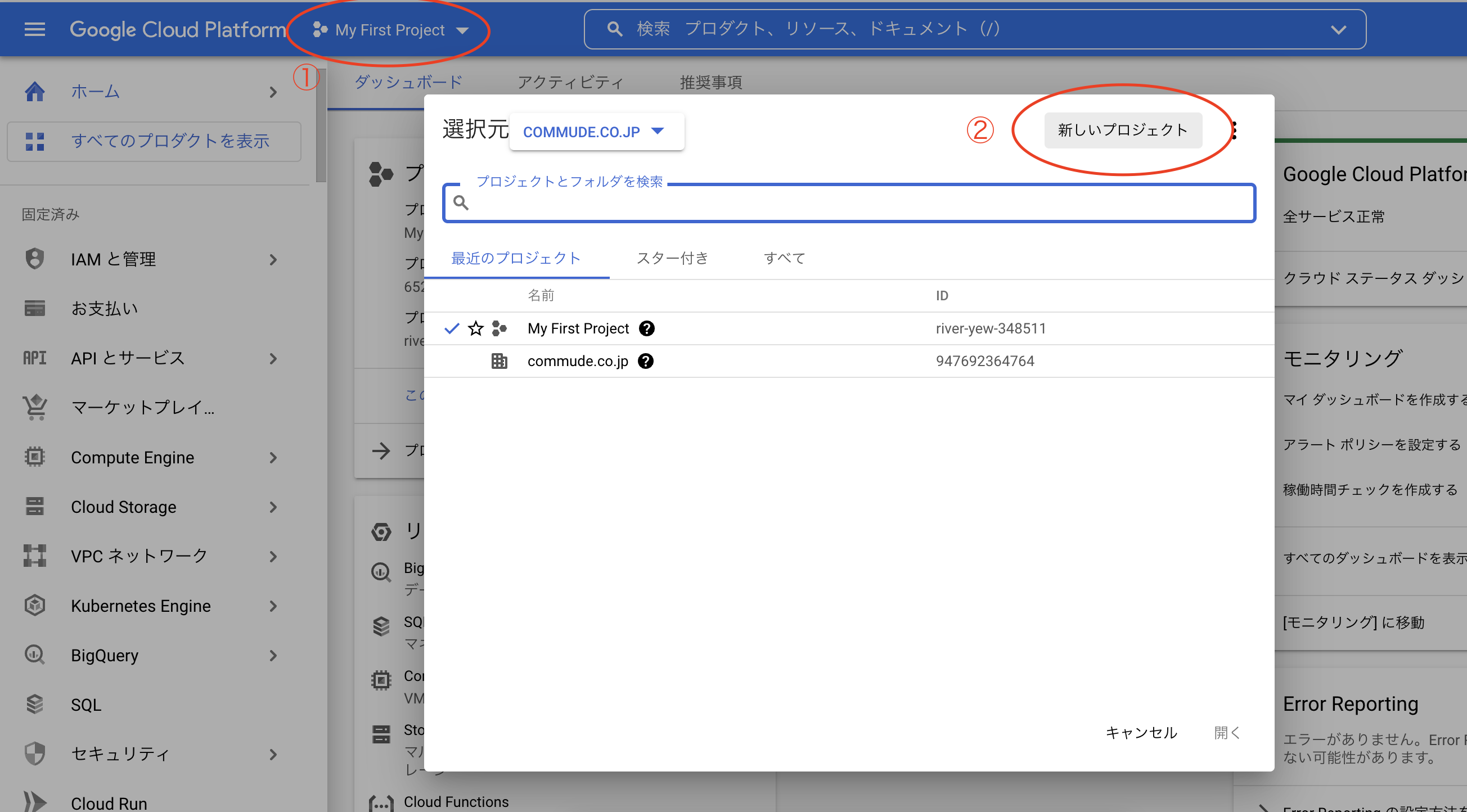This screenshot has height=812, width=1467.
Task: Click the search magnifier in top bar
Action: click(614, 29)
